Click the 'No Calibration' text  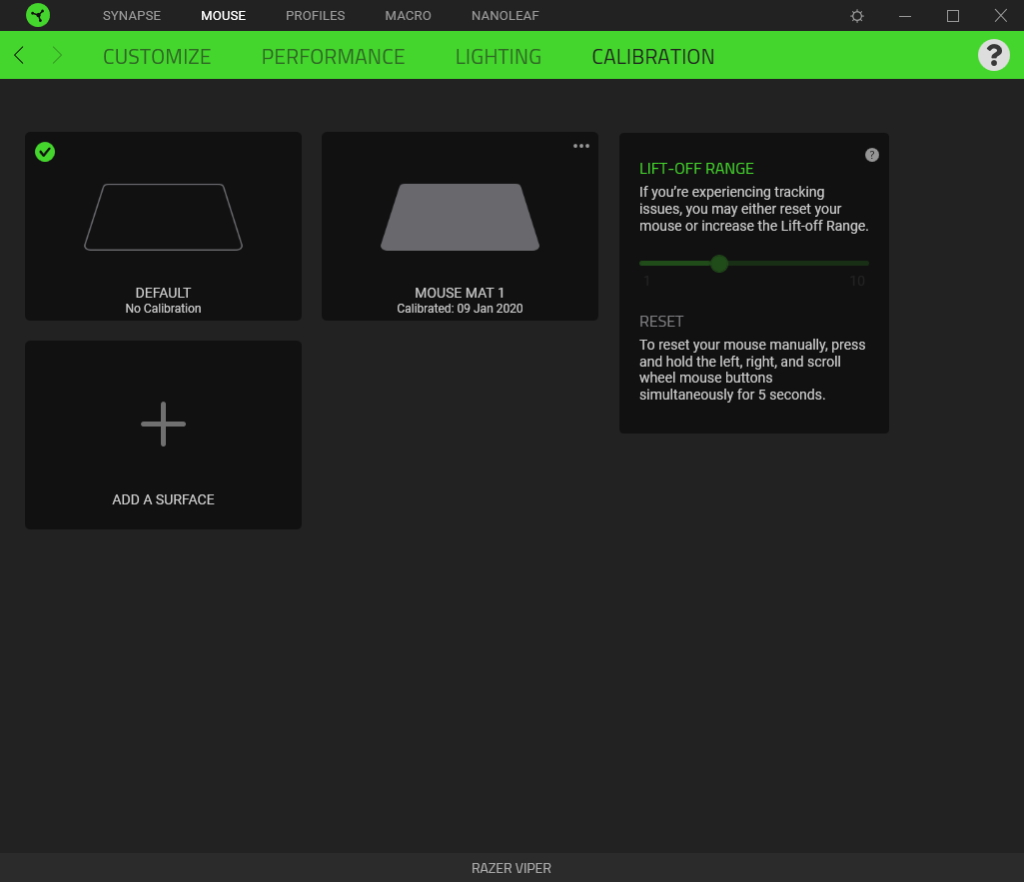coord(163,308)
